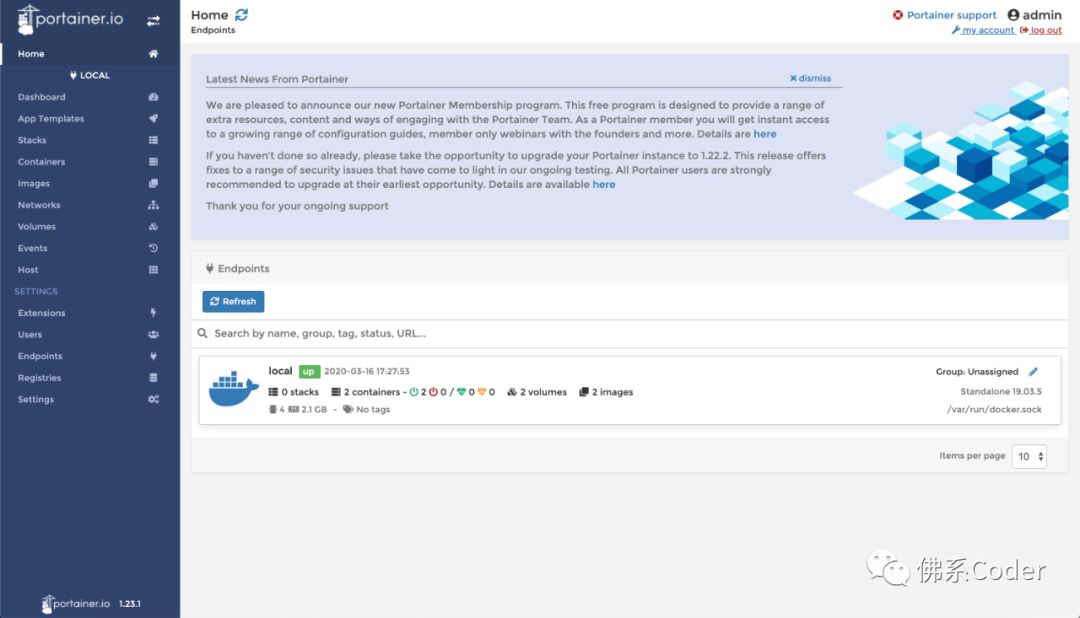Click the Dashboard gauge icon
Image resolution: width=1080 pixels, height=618 pixels.
coord(153,97)
